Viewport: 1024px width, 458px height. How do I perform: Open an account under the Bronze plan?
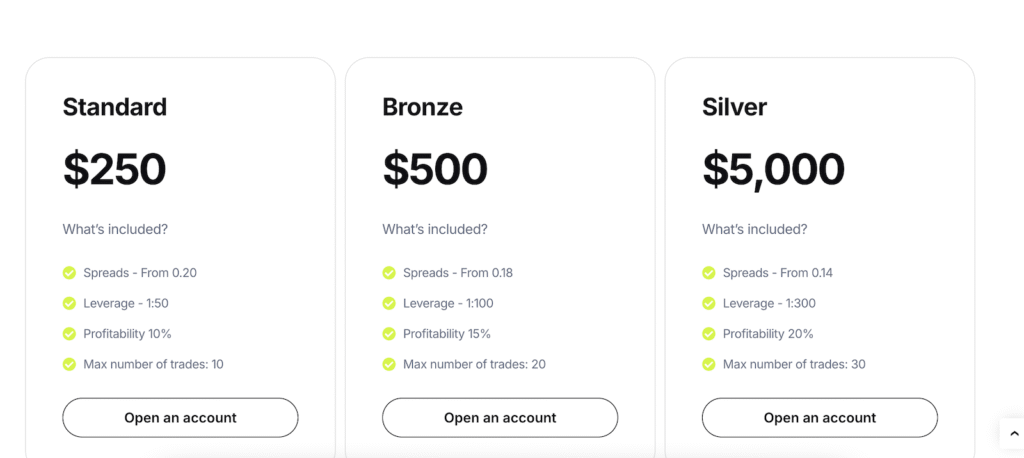point(500,417)
